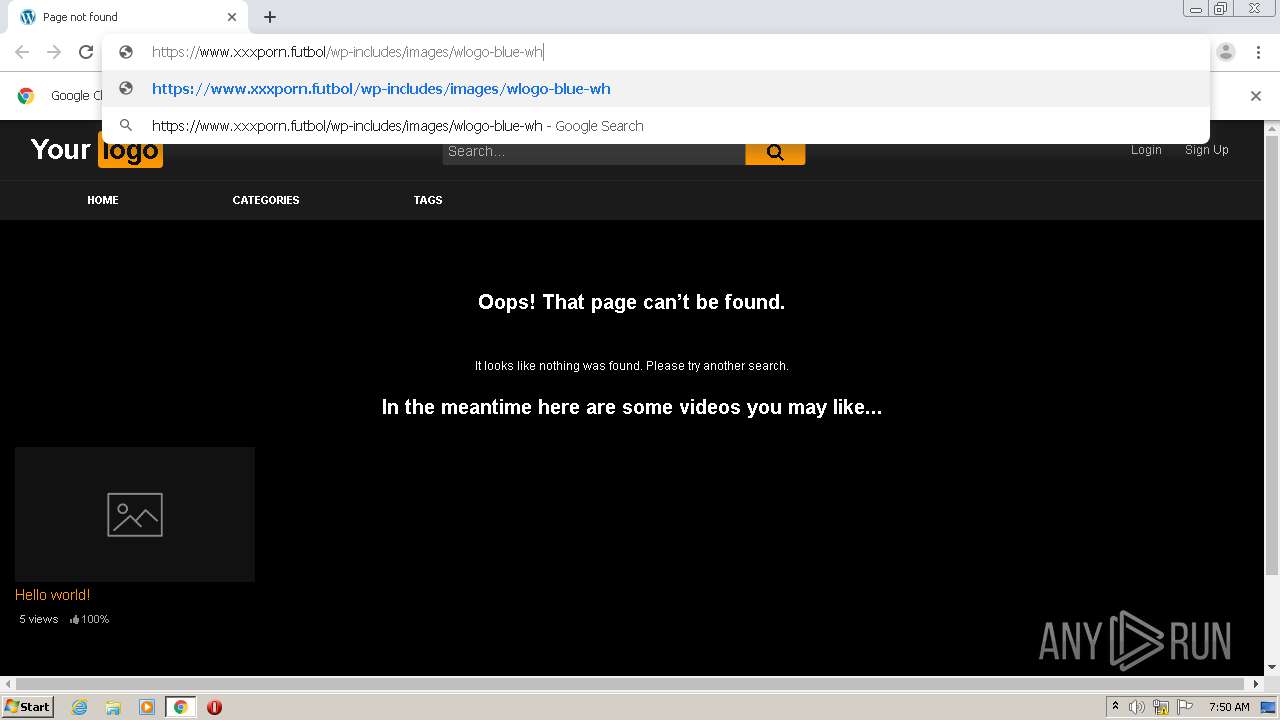Viewport: 1280px width, 720px height.
Task: Open the red Opera taskbar icon
Action: pyautogui.click(x=214, y=707)
